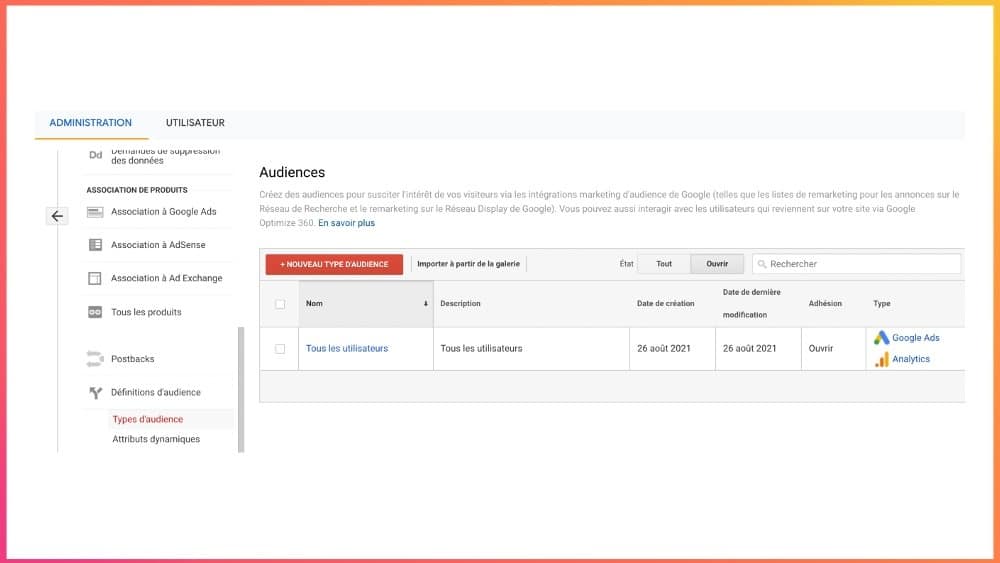Screen dimensions: 1000x563
Task: Open Association à AdSense
Action: pos(158,245)
